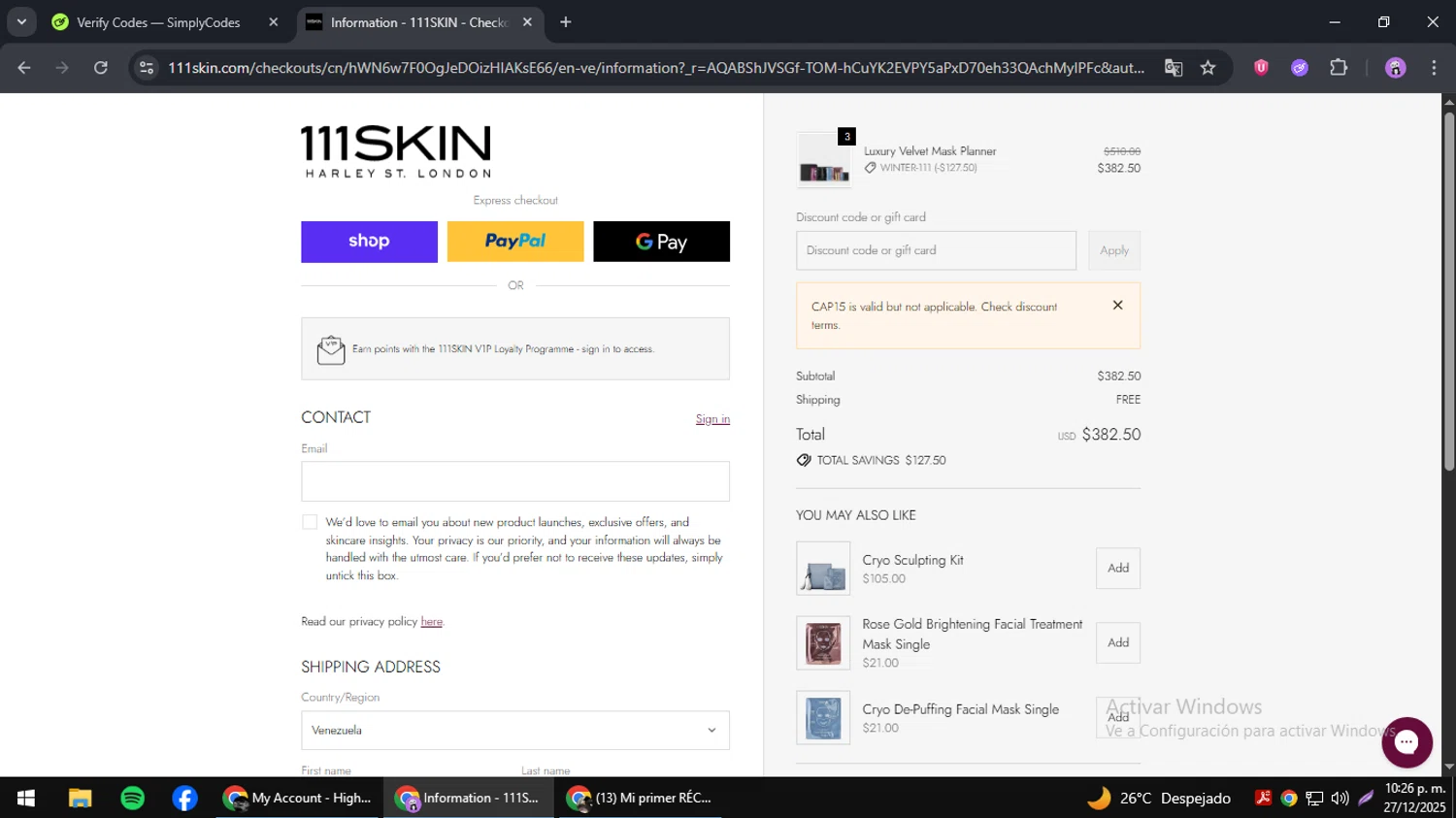Focus the Email input field

[515, 481]
